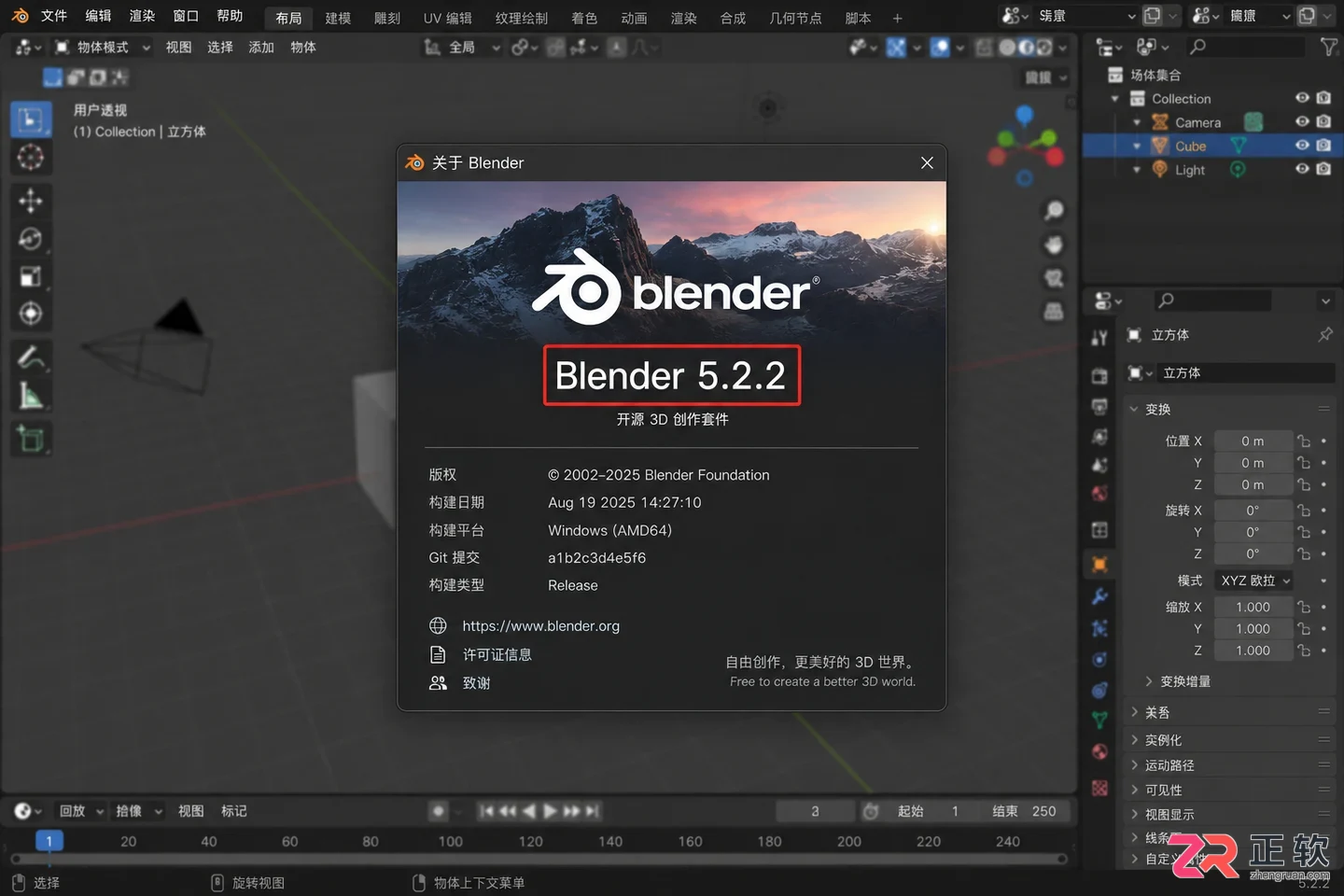This screenshot has height=896, width=1344.
Task: Open the 回放 menu in the timeline
Action: coord(80,811)
